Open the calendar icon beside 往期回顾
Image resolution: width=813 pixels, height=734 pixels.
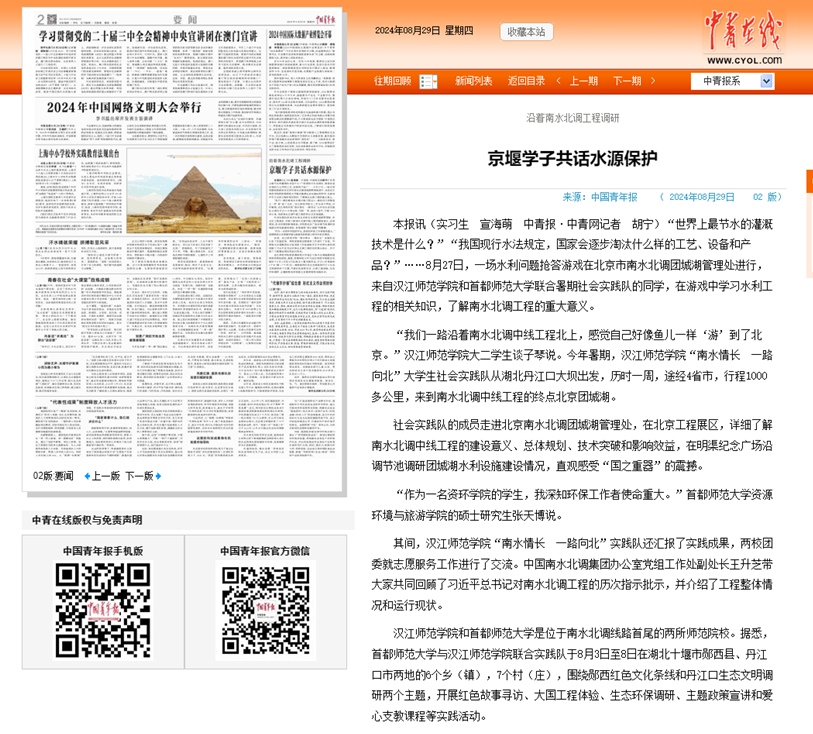[x=428, y=81]
